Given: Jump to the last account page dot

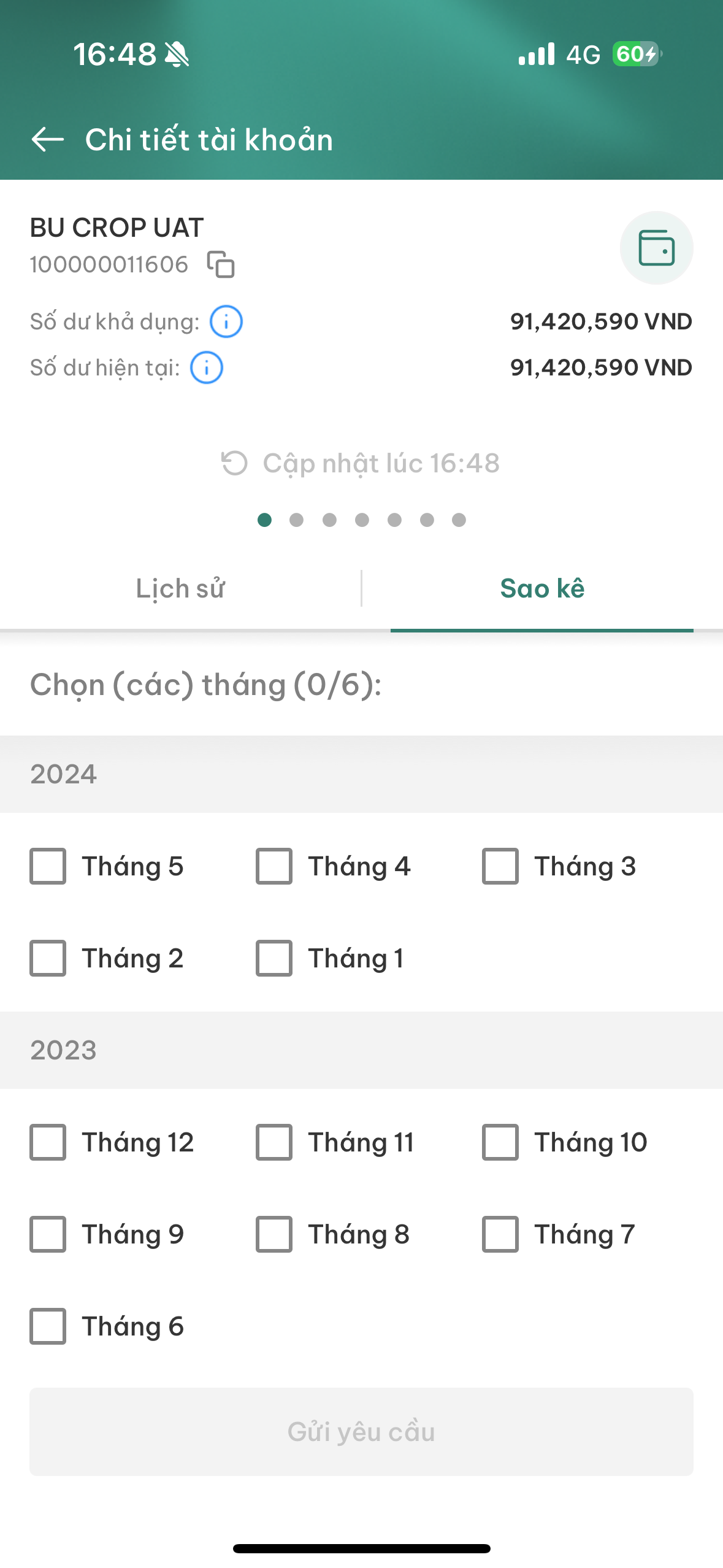Looking at the screenshot, I should pyautogui.click(x=459, y=520).
